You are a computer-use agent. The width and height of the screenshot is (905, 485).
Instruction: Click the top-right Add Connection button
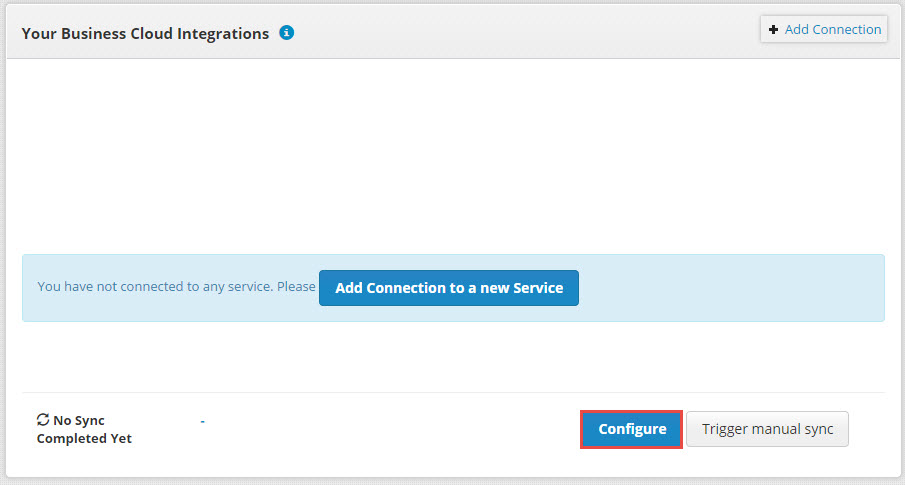coord(824,29)
